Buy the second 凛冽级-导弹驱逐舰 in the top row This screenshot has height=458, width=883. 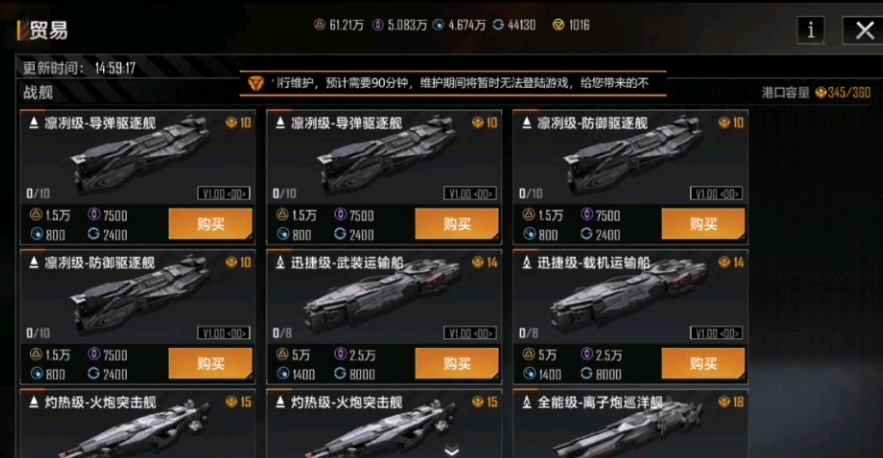(x=457, y=224)
